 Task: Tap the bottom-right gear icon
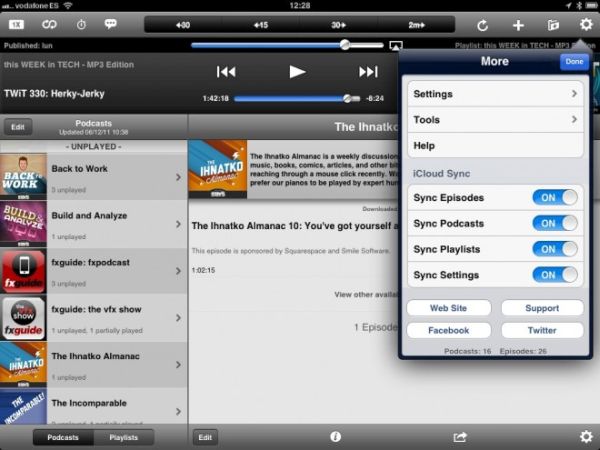click(586, 437)
